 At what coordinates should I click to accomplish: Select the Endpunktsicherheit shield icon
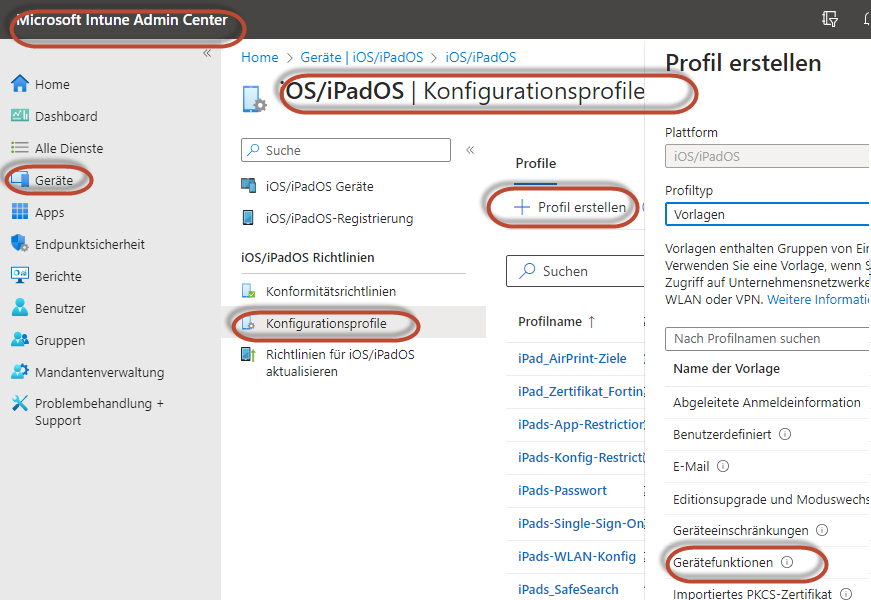[x=20, y=244]
